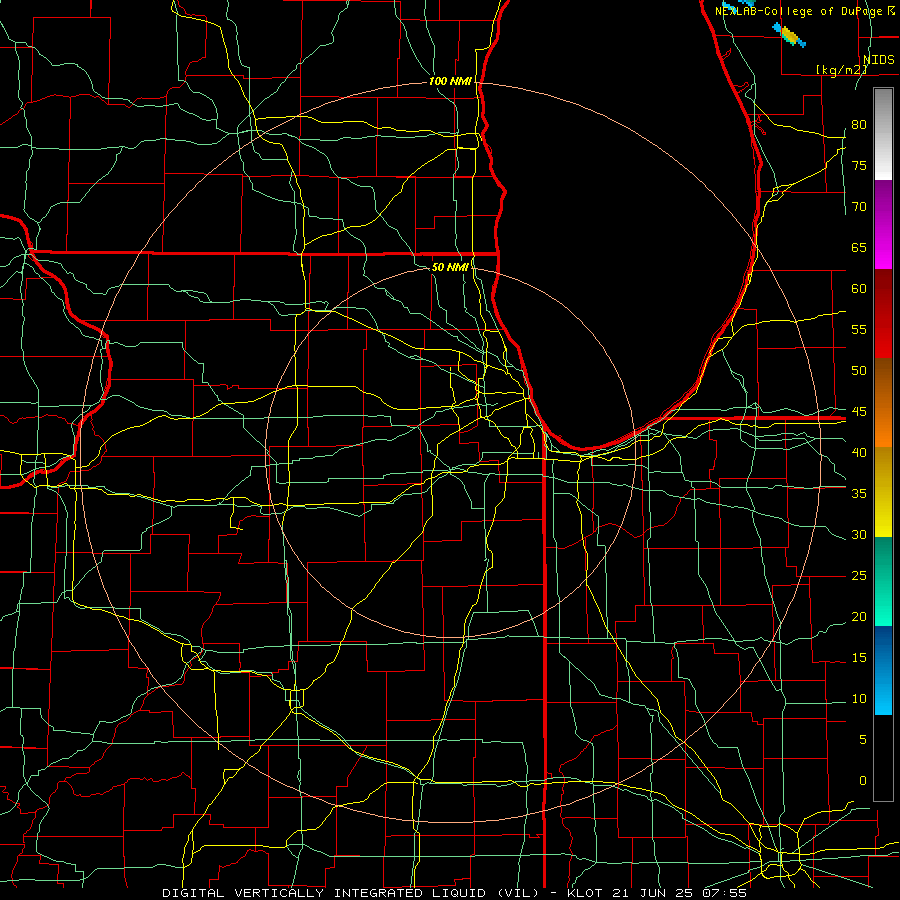The height and width of the screenshot is (900, 900).
Task: Click the 55 value on the VIL scale
Action: pos(859,329)
